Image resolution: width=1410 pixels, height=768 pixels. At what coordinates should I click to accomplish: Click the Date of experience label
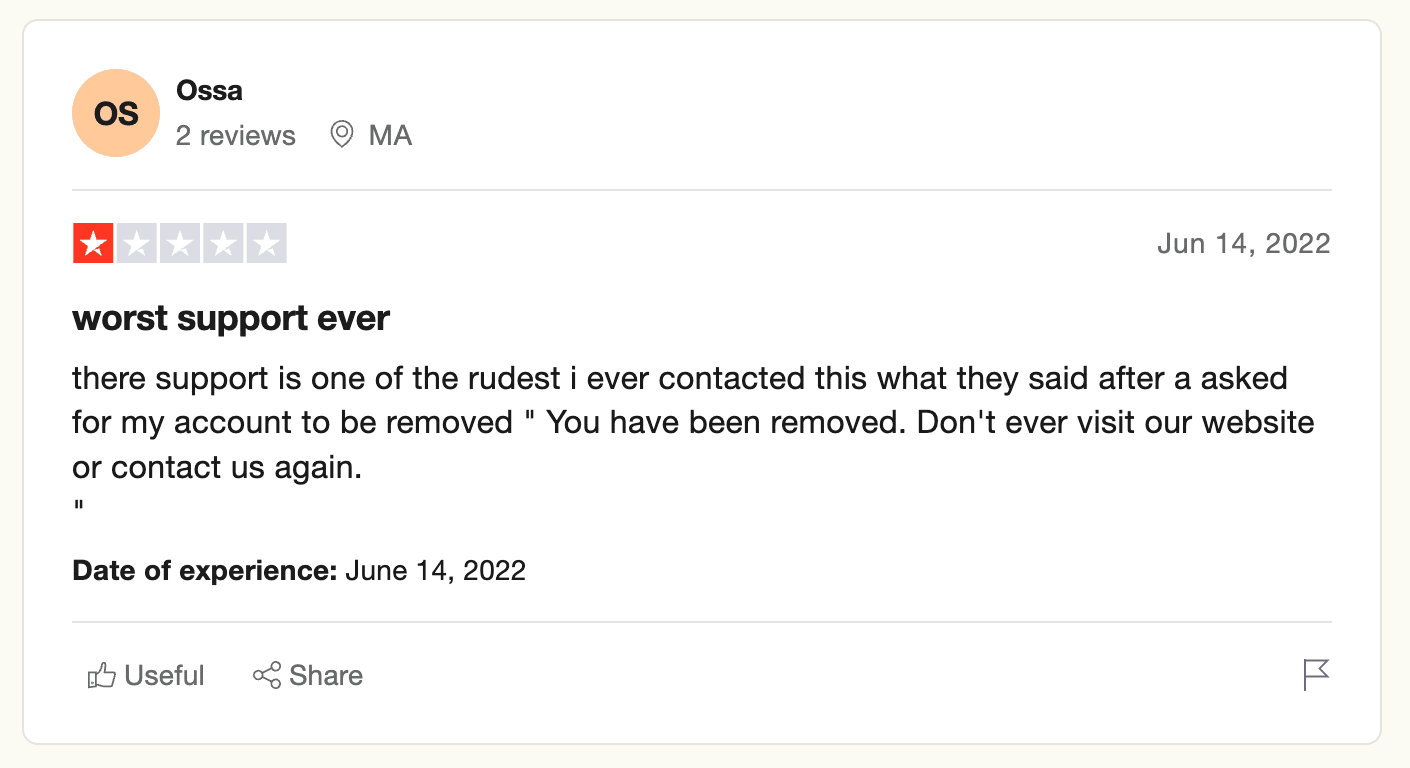205,571
